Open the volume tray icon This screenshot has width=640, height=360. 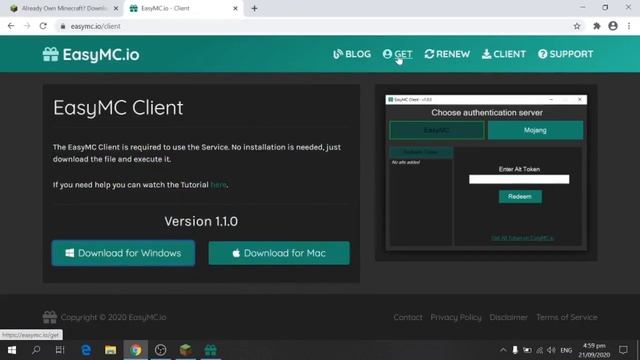[x=551, y=350]
